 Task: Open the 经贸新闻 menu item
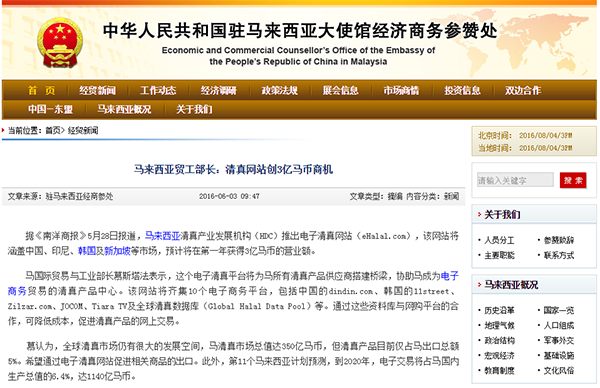pos(97,91)
